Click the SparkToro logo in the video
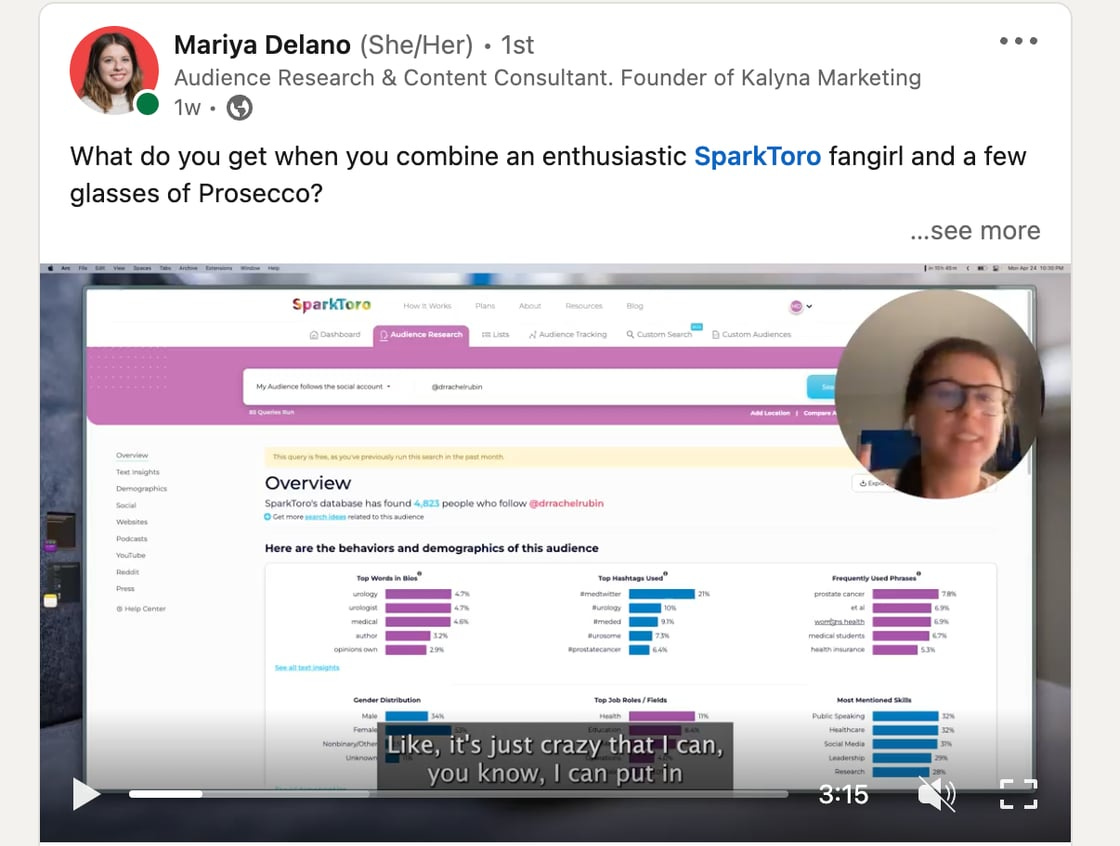Screen dimensions: 1120x846 coord(331,305)
